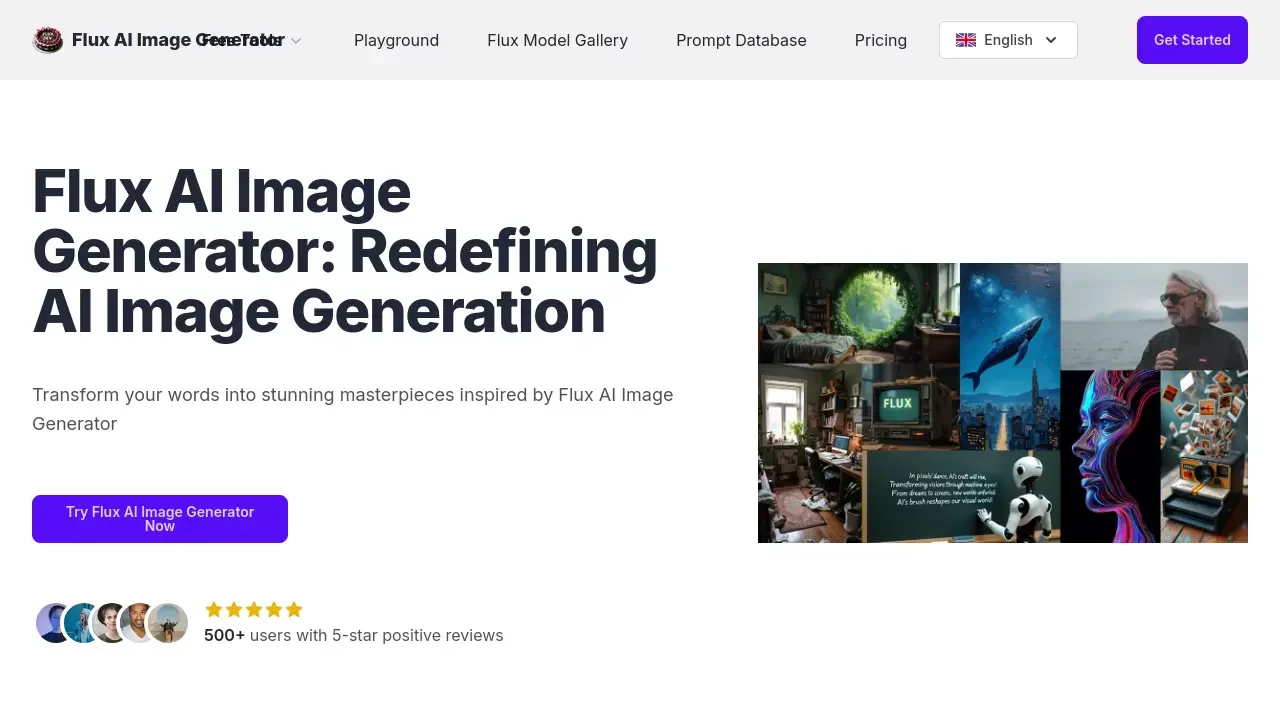Image resolution: width=1280 pixels, height=720 pixels.
Task: Click the five gold stars rating
Action: (254, 609)
